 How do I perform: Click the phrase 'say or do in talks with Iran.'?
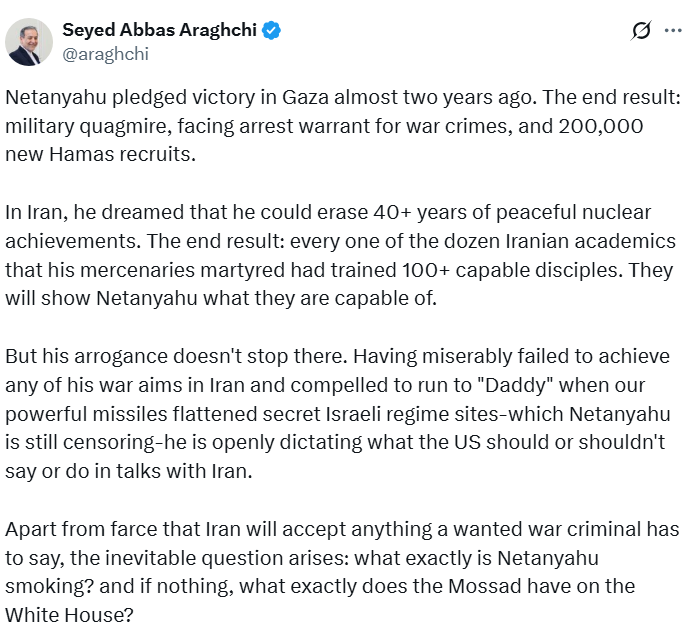[x=129, y=472]
